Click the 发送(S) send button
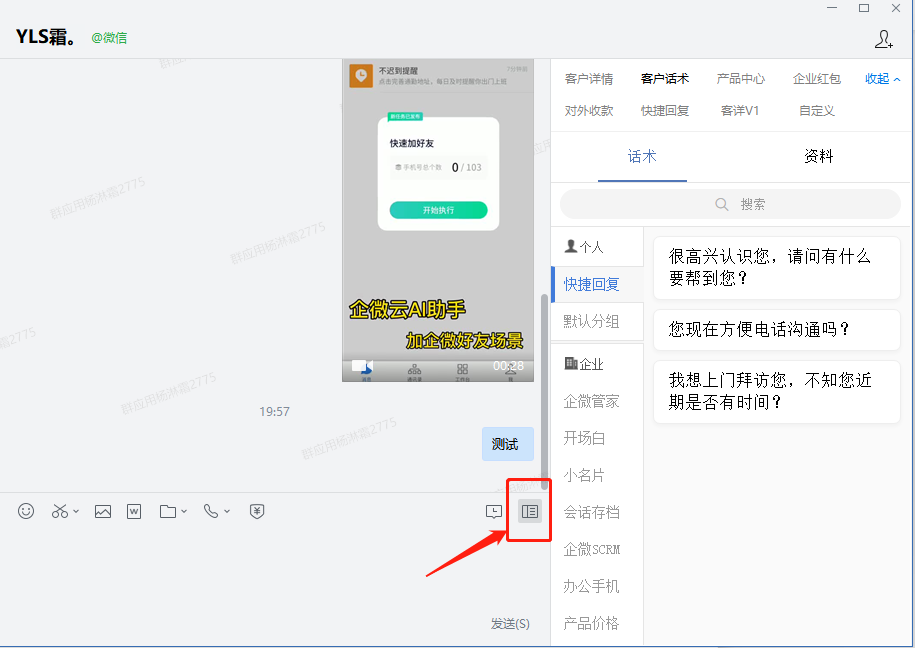 point(510,623)
